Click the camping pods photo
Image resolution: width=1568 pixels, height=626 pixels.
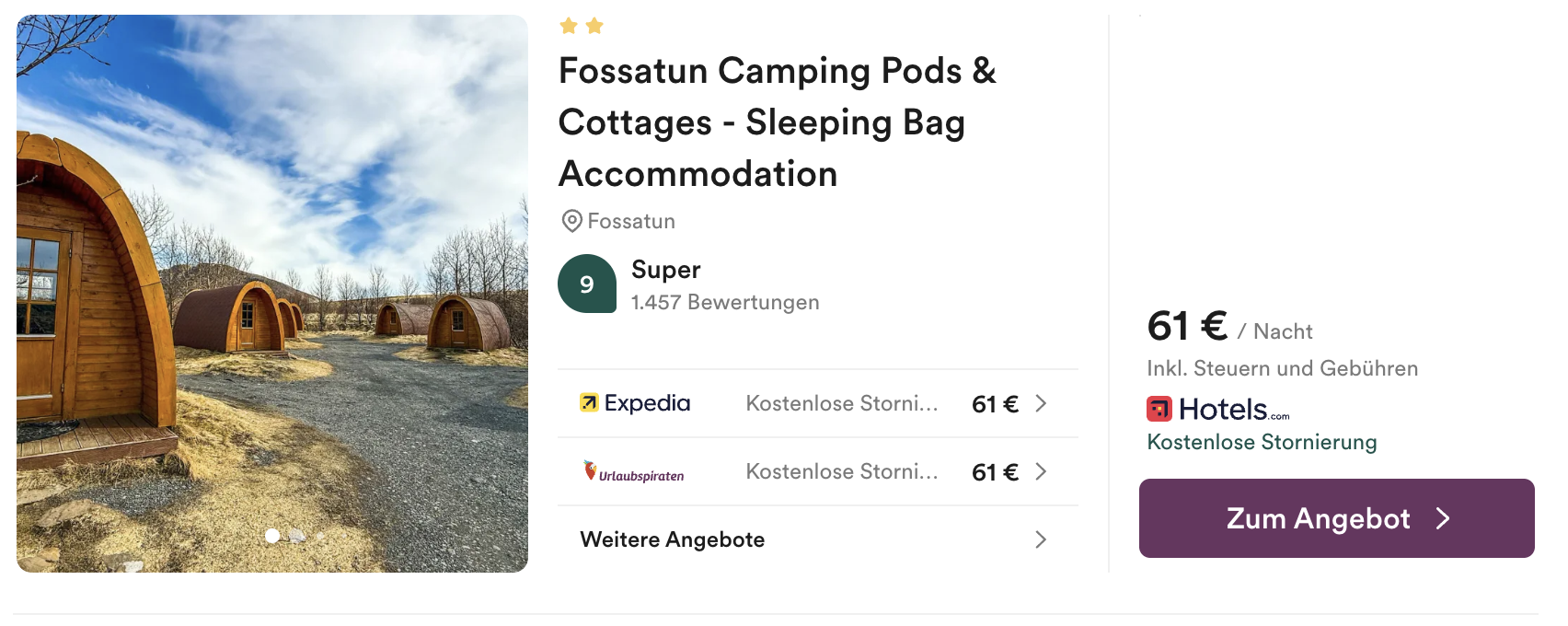272,294
